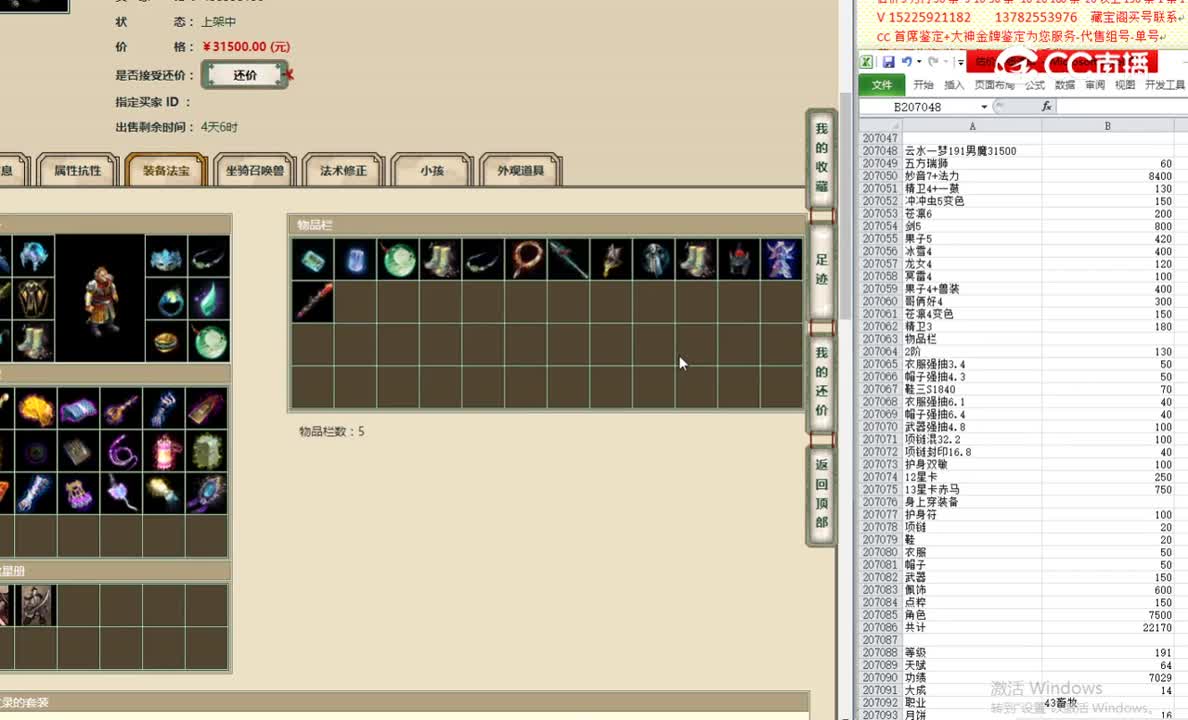Screen dimensions: 1188x720
Task: Click the red bead loop inventory item
Action: (x=526, y=260)
